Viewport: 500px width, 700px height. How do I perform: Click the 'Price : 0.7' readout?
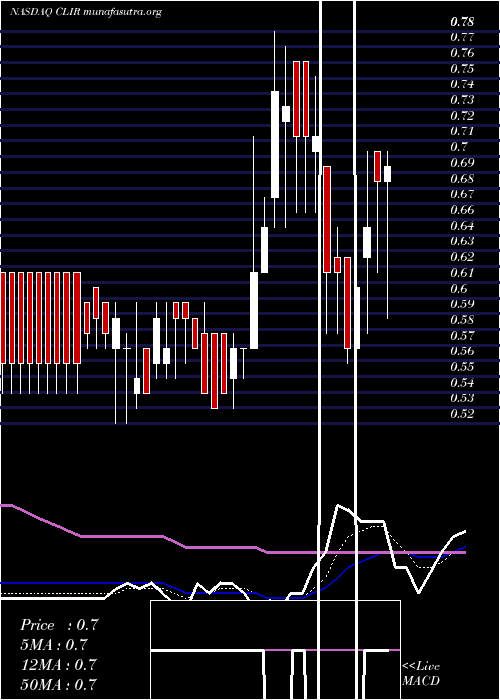[59, 625]
